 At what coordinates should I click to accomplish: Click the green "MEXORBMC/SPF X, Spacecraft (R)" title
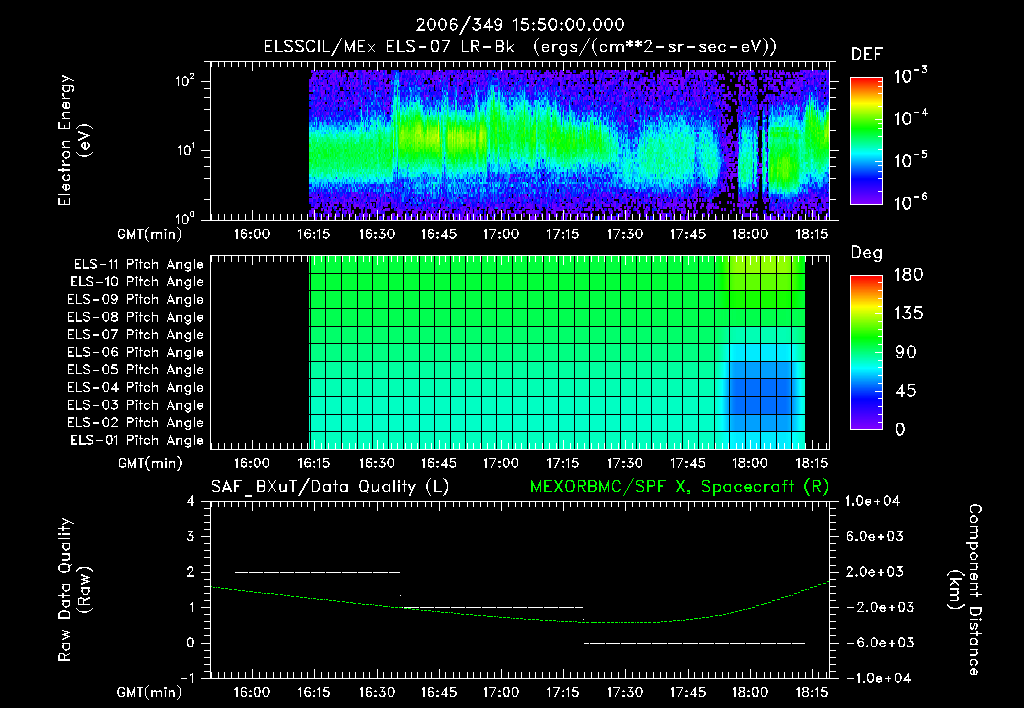click(x=679, y=487)
